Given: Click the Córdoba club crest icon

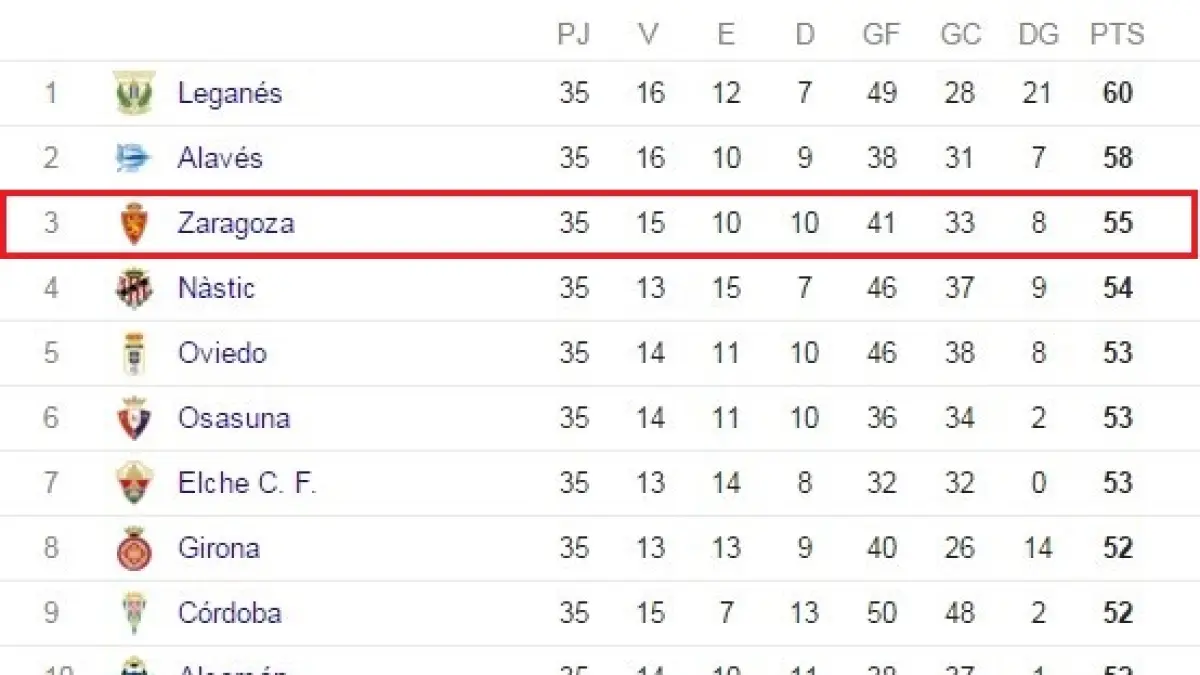Looking at the screenshot, I should tap(133, 613).
